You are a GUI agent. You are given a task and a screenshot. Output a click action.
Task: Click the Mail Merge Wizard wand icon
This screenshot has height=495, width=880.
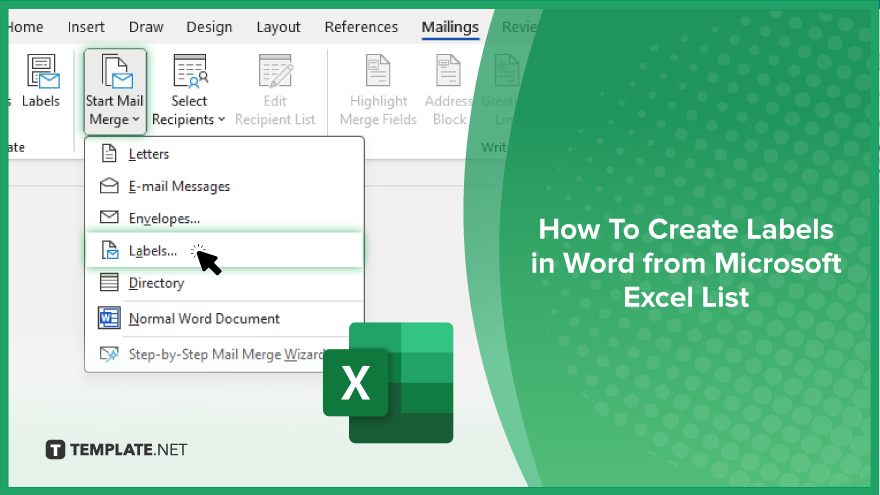click(109, 354)
